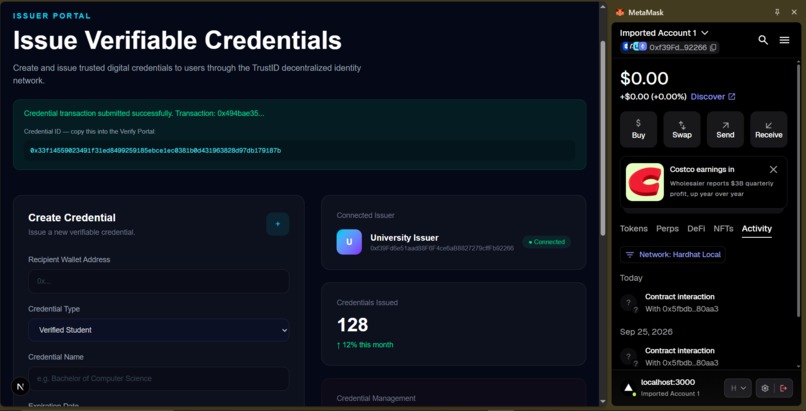Image resolution: width=806 pixels, height=411 pixels.
Task: Open the Discover external link
Action: point(712,97)
